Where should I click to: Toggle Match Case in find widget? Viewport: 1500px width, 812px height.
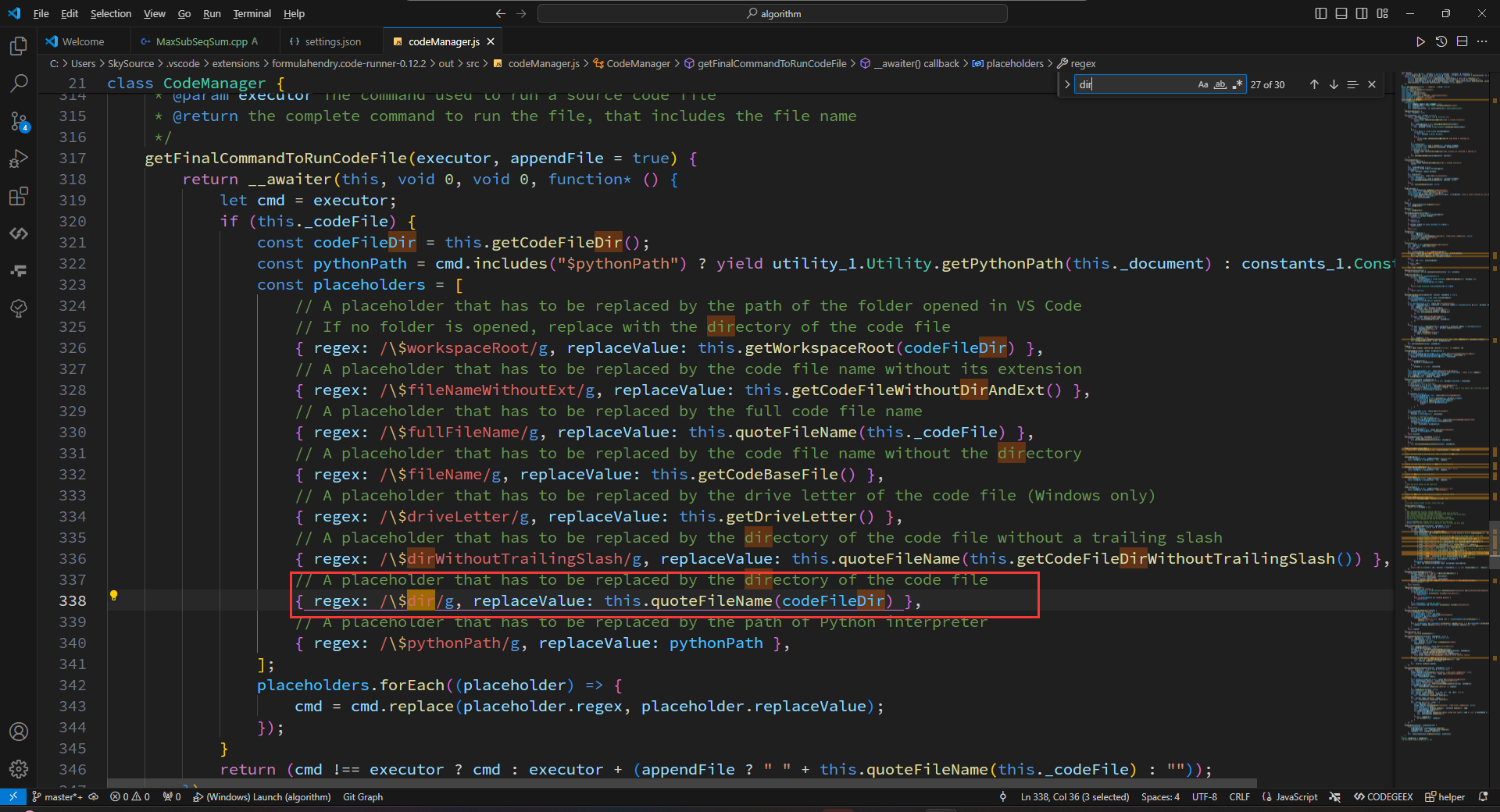[1203, 84]
